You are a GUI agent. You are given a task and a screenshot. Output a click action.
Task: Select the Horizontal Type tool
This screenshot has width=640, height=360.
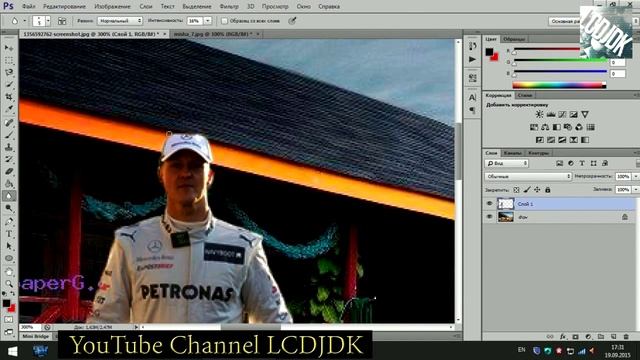point(9,234)
